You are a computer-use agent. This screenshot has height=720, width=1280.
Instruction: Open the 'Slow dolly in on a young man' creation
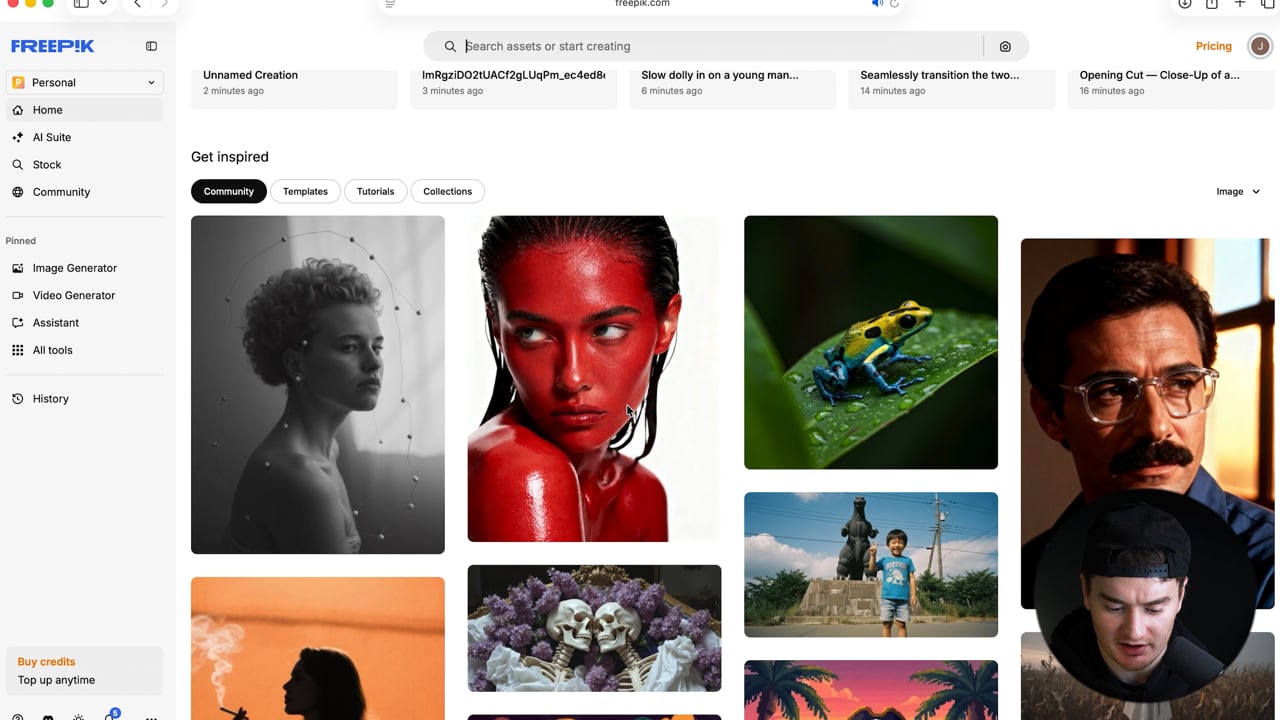[x=732, y=88]
